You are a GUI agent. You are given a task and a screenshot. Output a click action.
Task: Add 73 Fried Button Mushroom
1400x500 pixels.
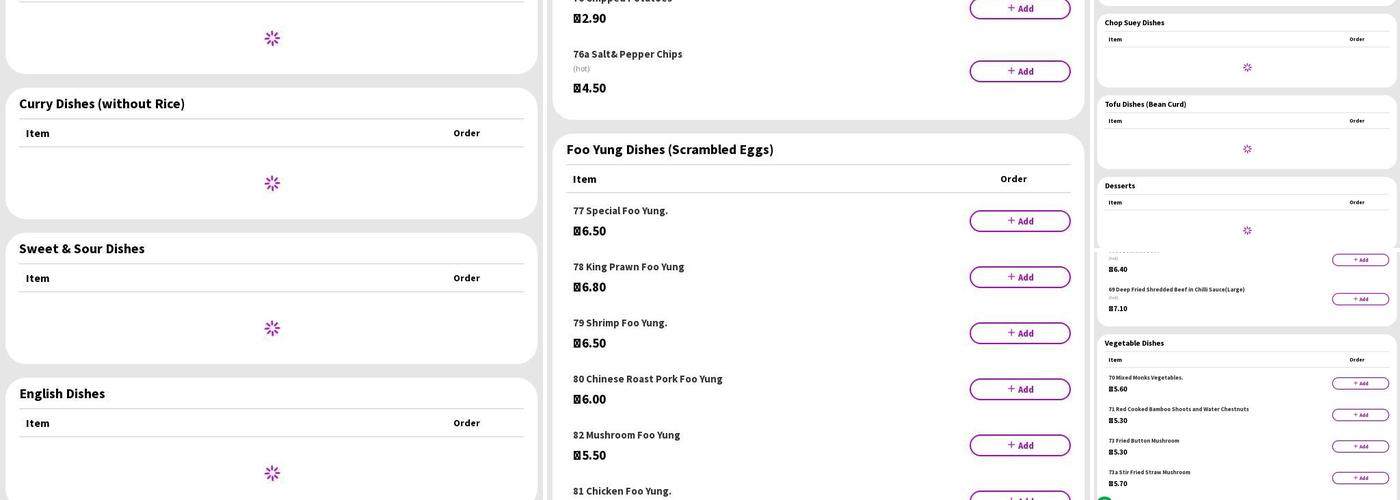(x=1360, y=446)
